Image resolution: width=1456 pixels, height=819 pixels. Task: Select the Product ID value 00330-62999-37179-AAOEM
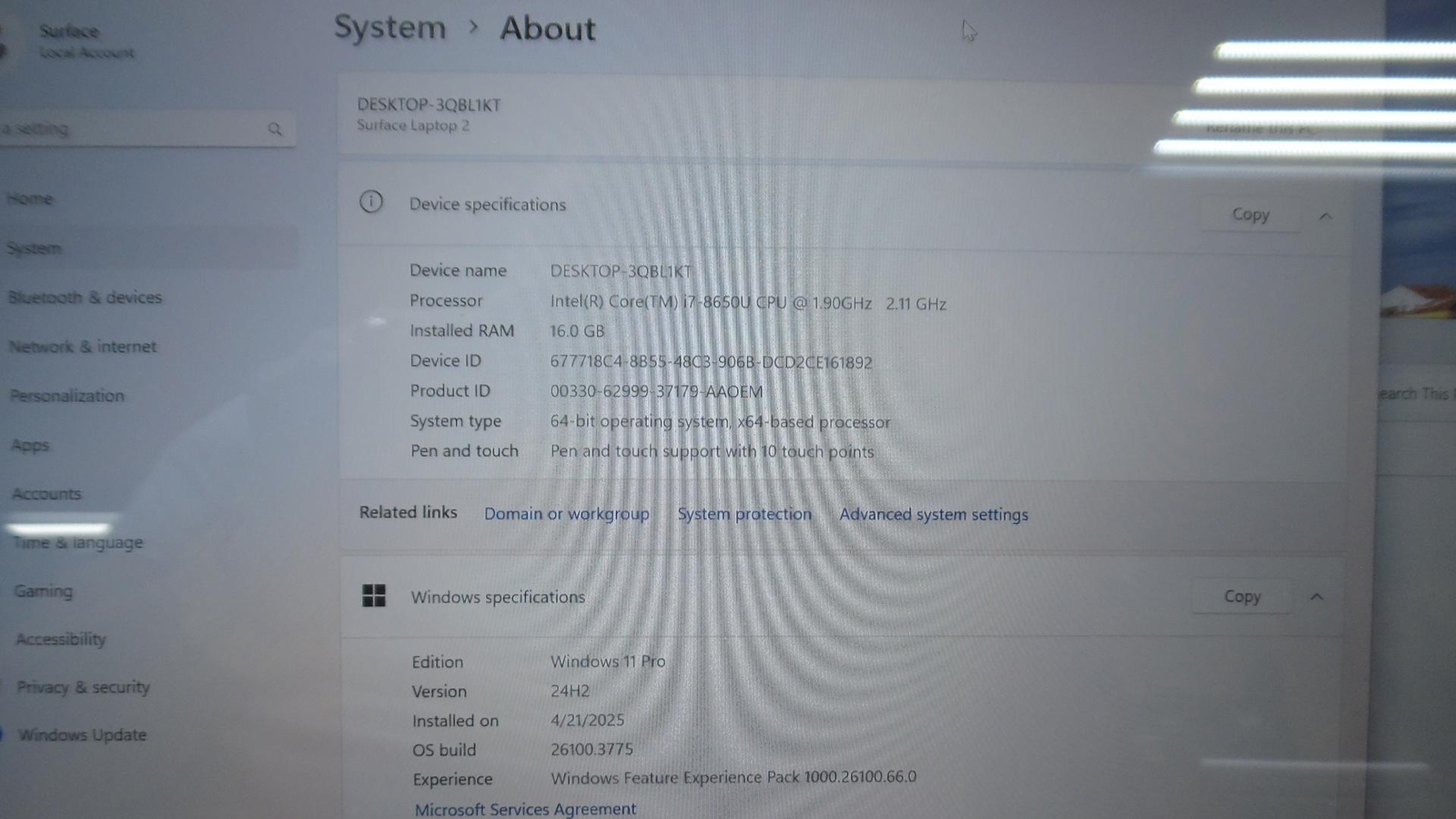pos(656,391)
